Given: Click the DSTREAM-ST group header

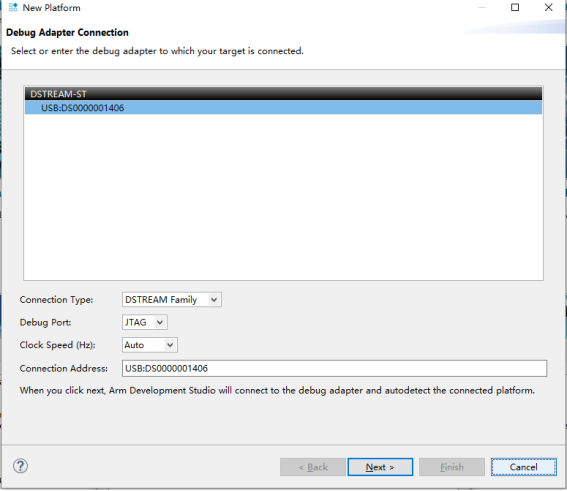Looking at the screenshot, I should 284,94.
